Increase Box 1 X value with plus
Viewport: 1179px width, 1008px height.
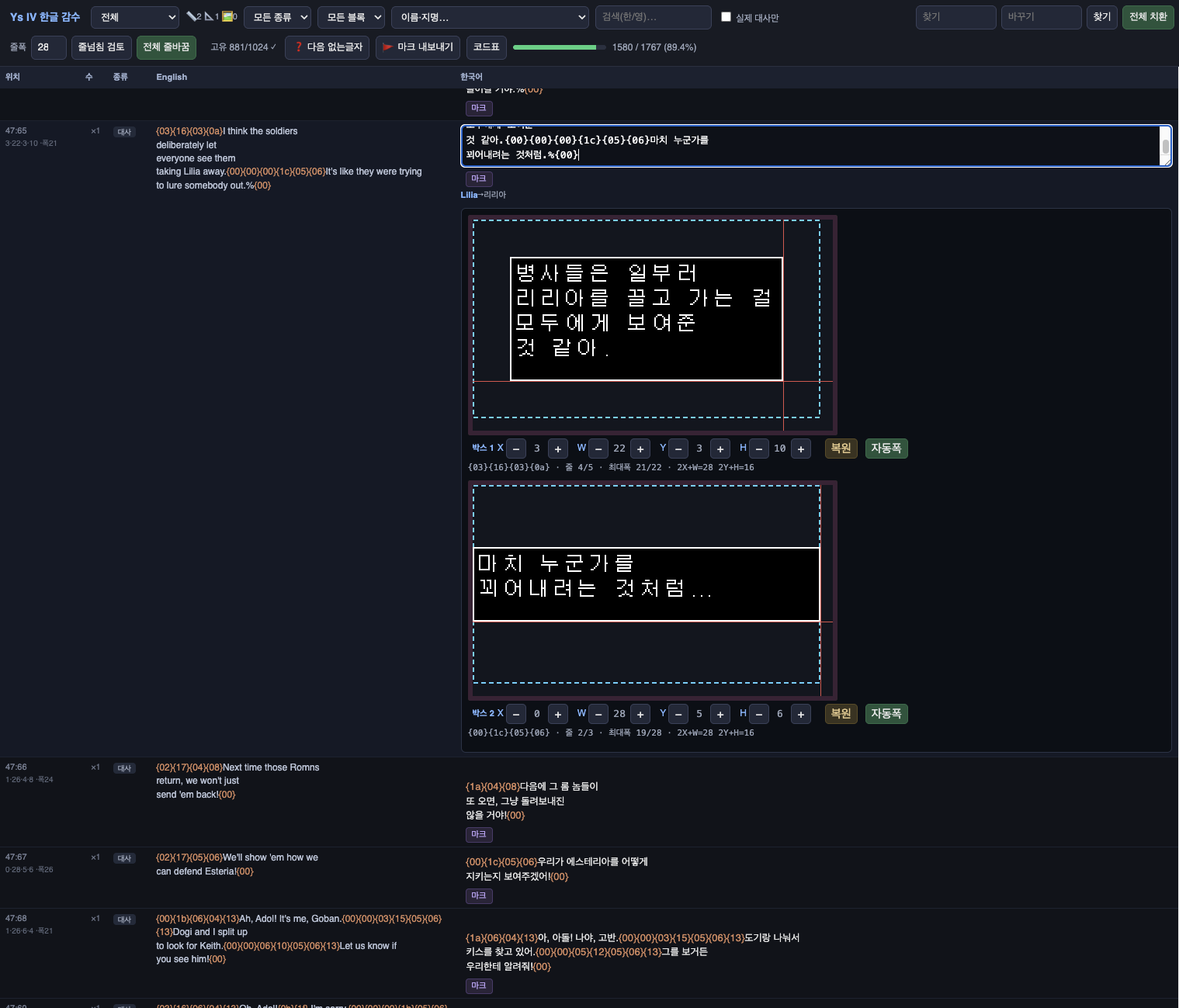(x=557, y=449)
